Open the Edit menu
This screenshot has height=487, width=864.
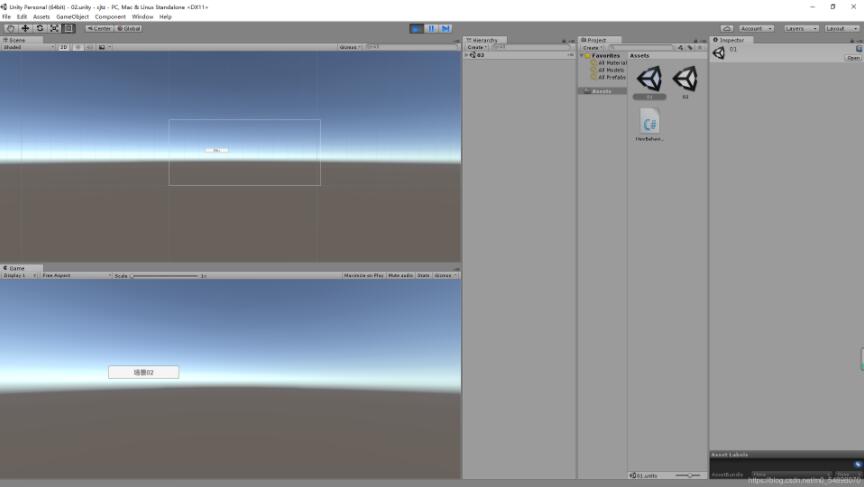22,17
